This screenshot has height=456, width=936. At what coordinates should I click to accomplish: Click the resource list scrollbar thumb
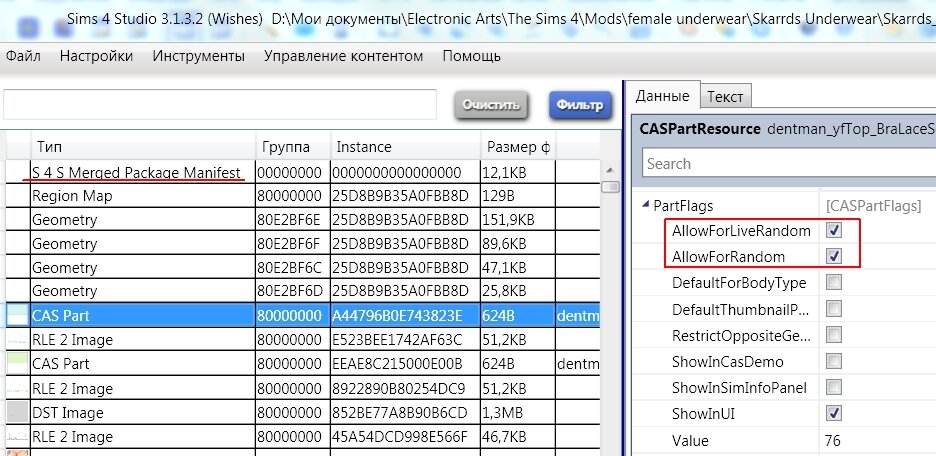tap(609, 187)
